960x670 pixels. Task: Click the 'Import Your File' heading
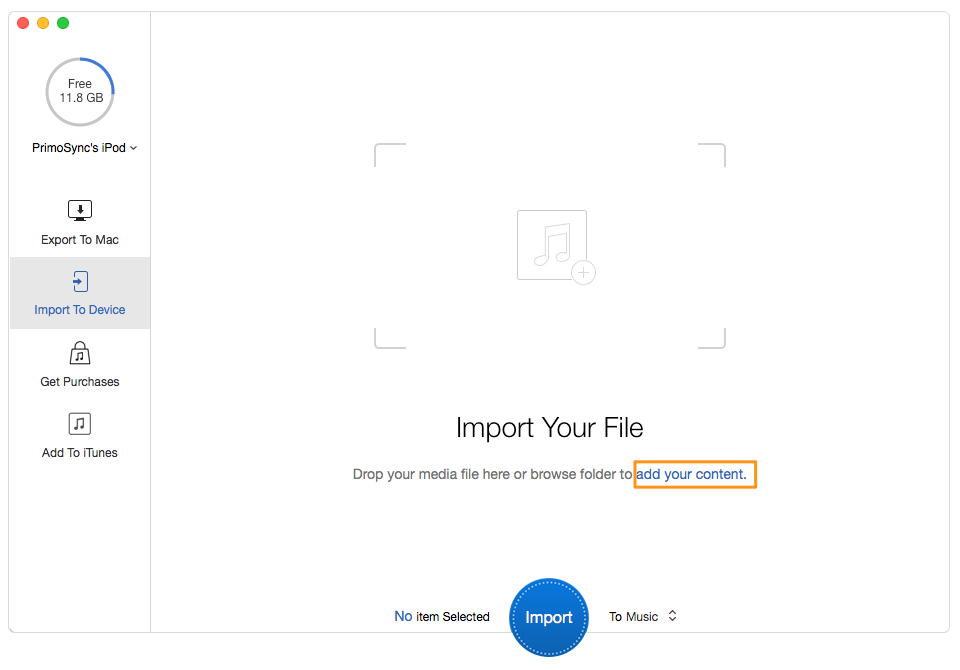550,427
